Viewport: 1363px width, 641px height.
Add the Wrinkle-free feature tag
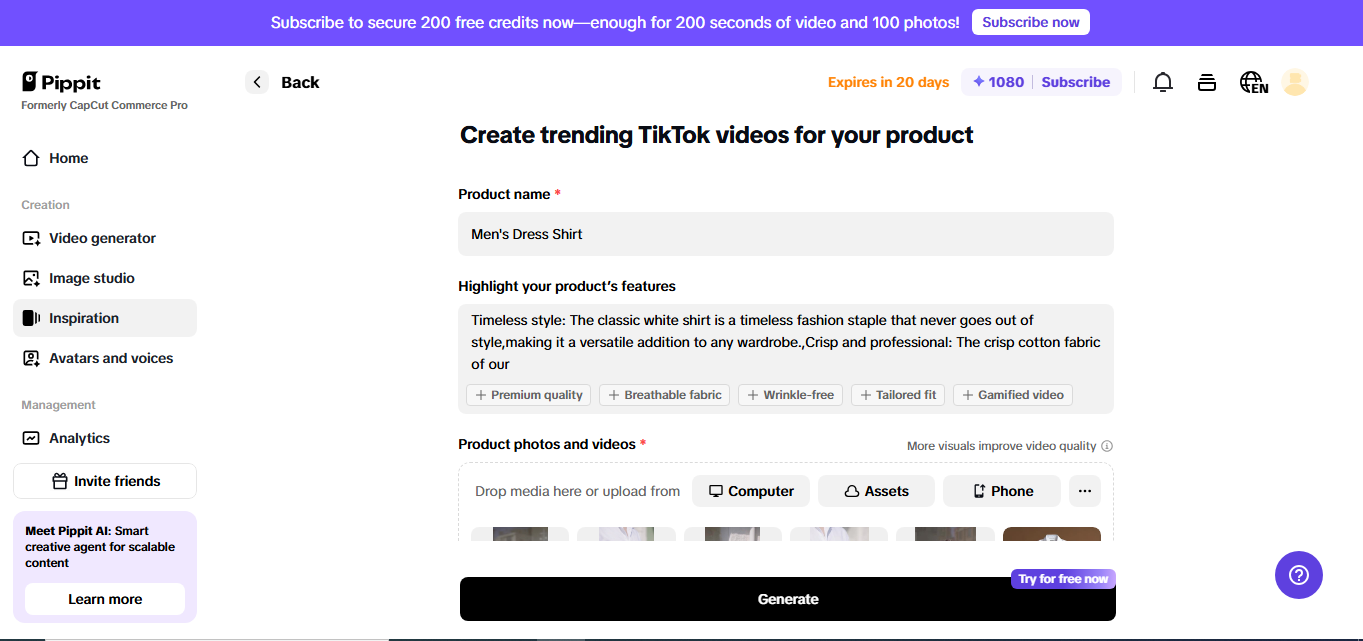pyautogui.click(x=790, y=394)
